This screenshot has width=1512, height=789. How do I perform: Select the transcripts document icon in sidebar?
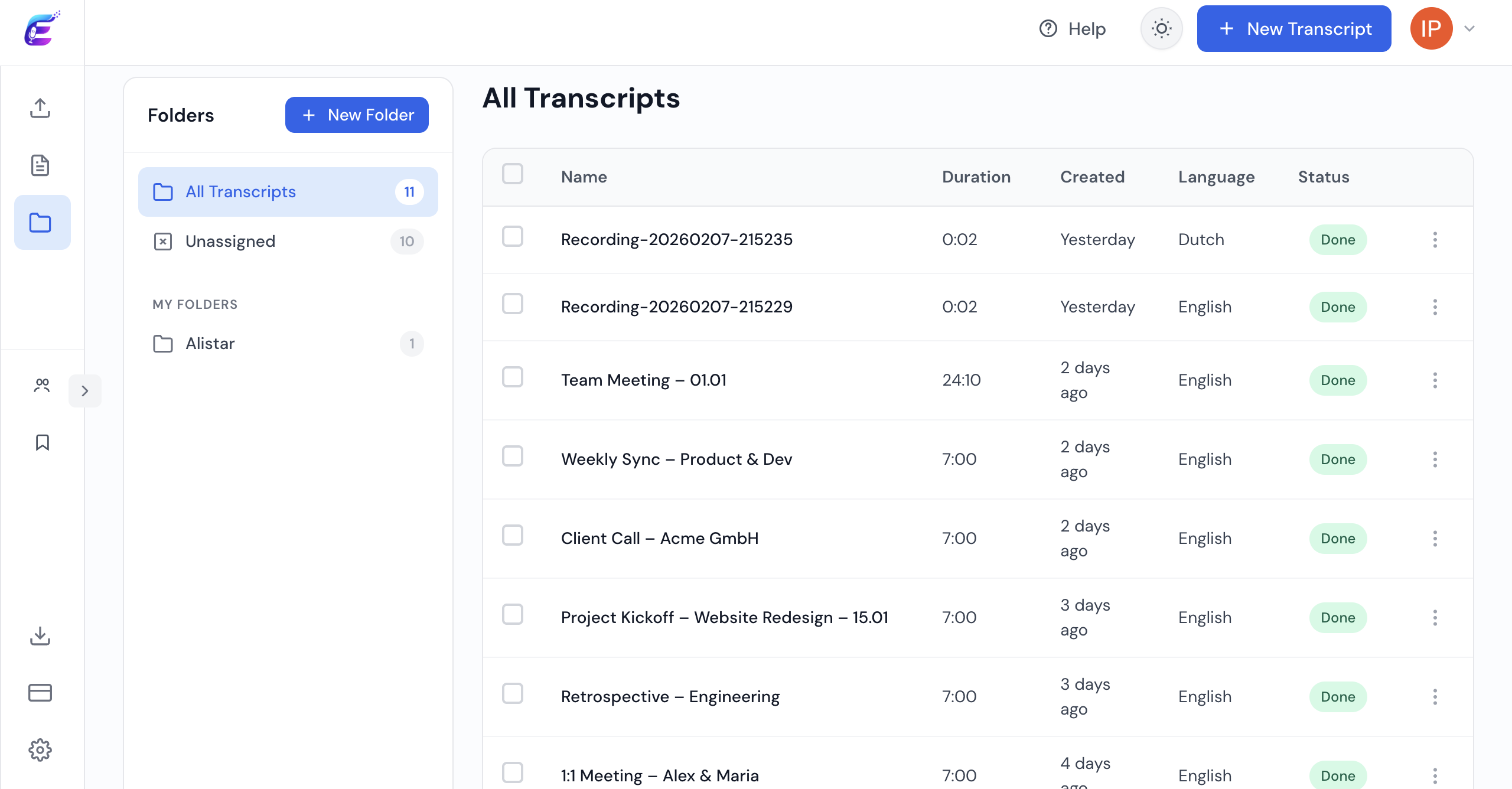(41, 165)
